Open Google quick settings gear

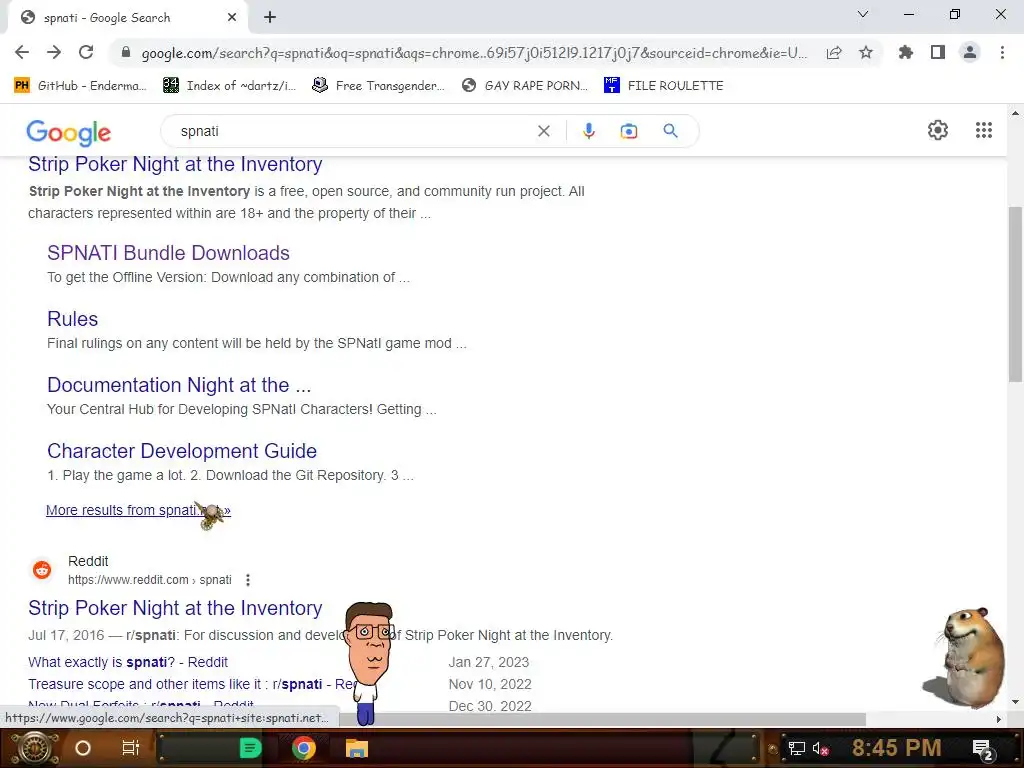point(938,130)
